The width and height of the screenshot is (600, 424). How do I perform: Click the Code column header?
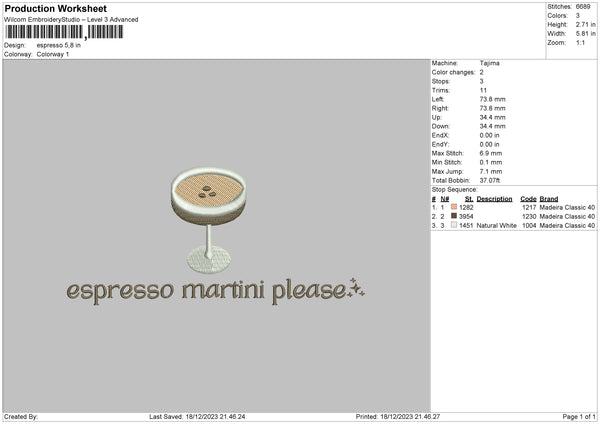(528, 199)
